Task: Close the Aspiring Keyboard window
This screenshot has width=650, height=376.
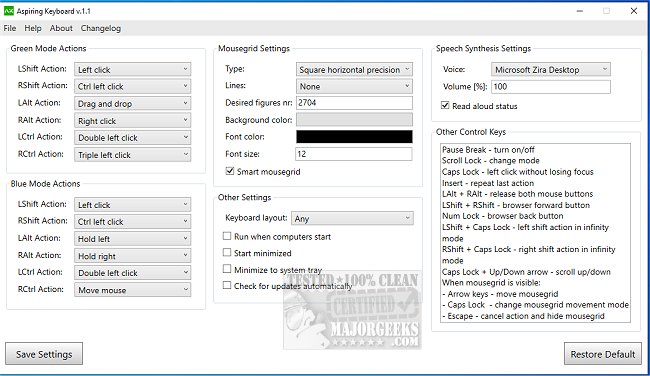Action: coord(633,11)
